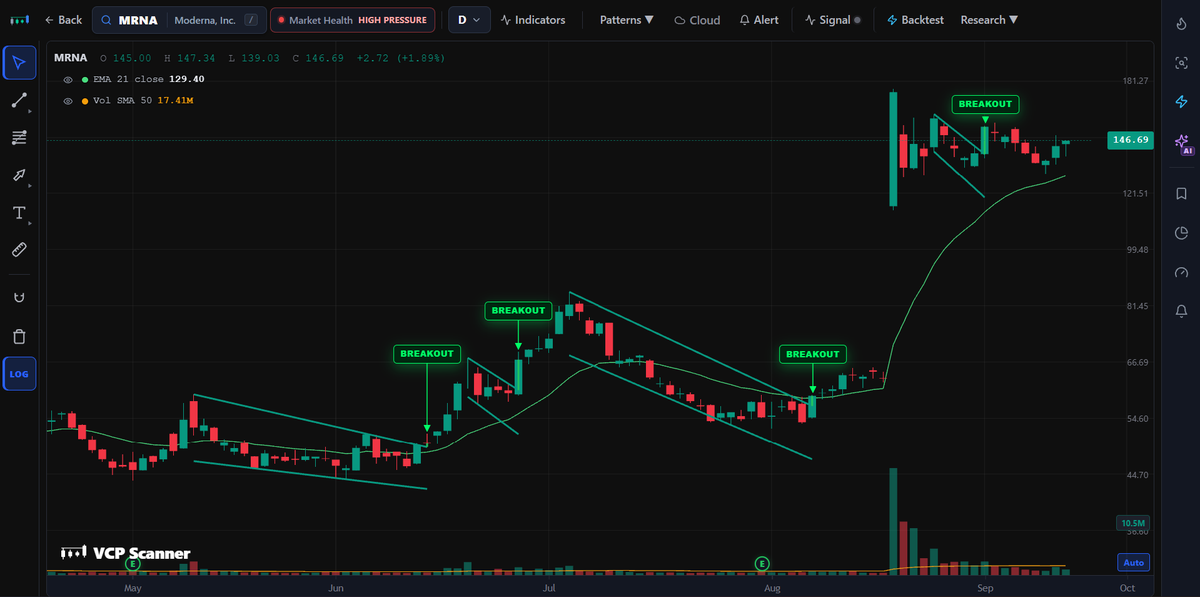Expand the arrow tool submenu arrow

click(x=32, y=186)
